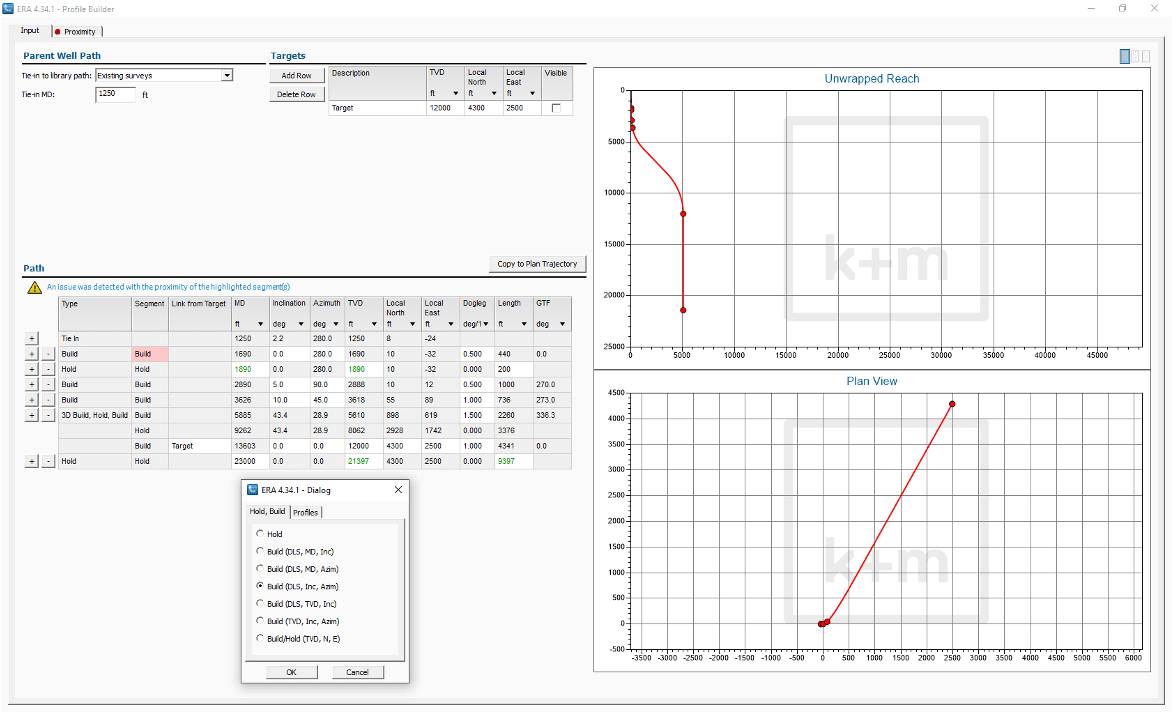Select the Build/Hold (TVD, N, E) option
This screenshot has width=1172, height=712.
260,639
